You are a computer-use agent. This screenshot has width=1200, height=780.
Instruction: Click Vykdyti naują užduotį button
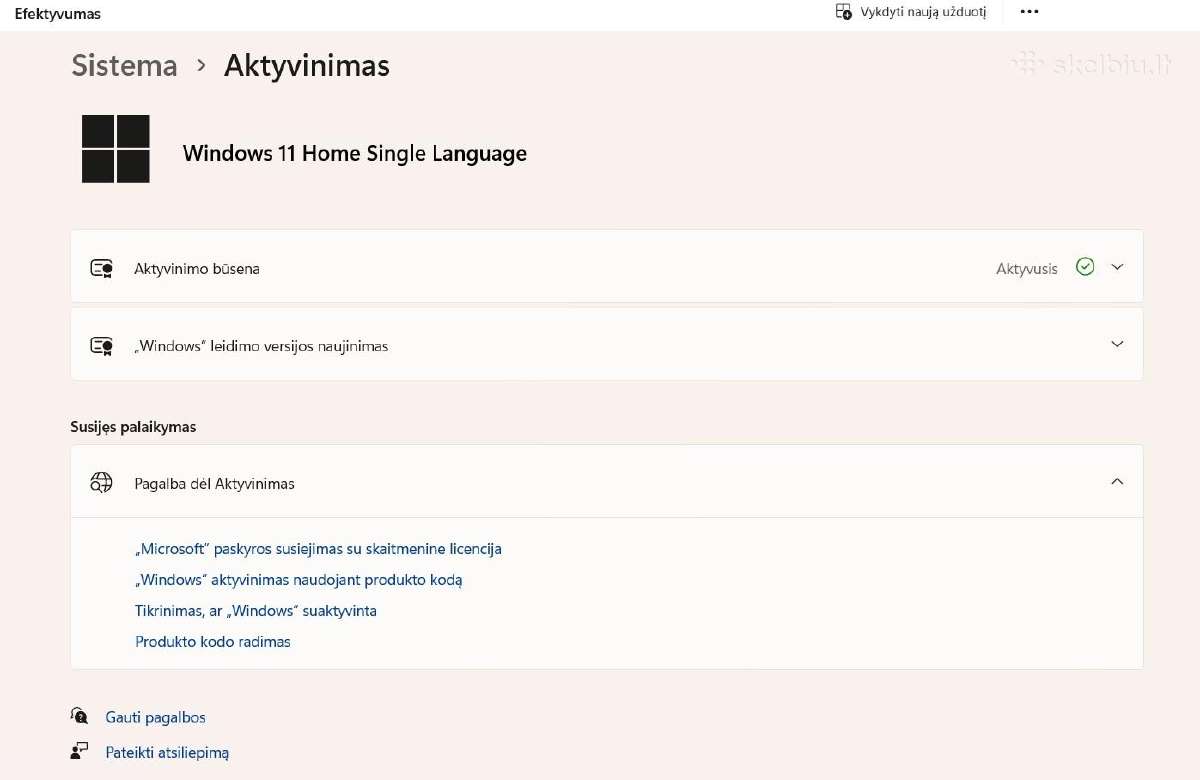tap(911, 12)
